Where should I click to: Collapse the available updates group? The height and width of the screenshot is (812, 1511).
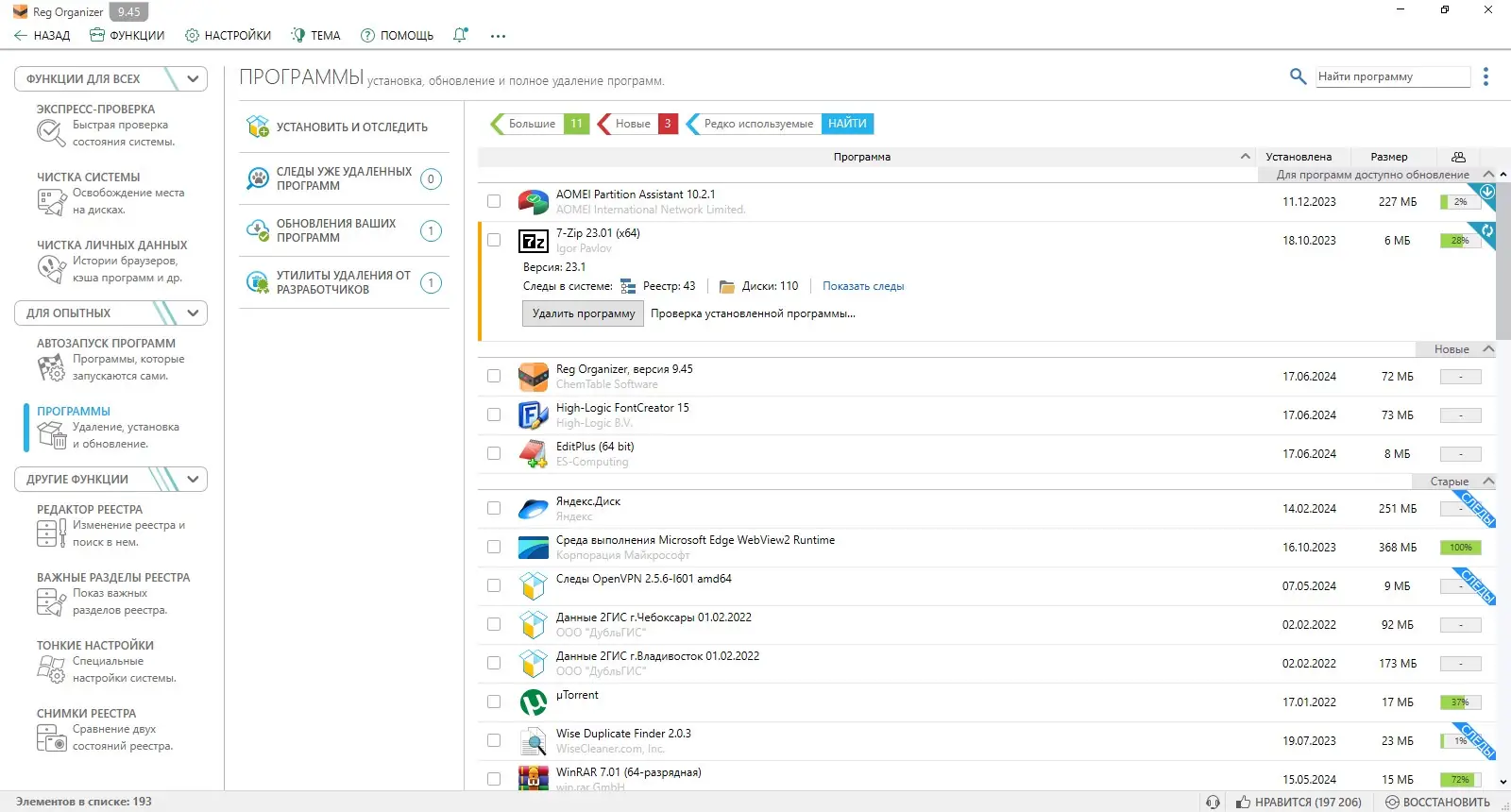pyautogui.click(x=1488, y=175)
